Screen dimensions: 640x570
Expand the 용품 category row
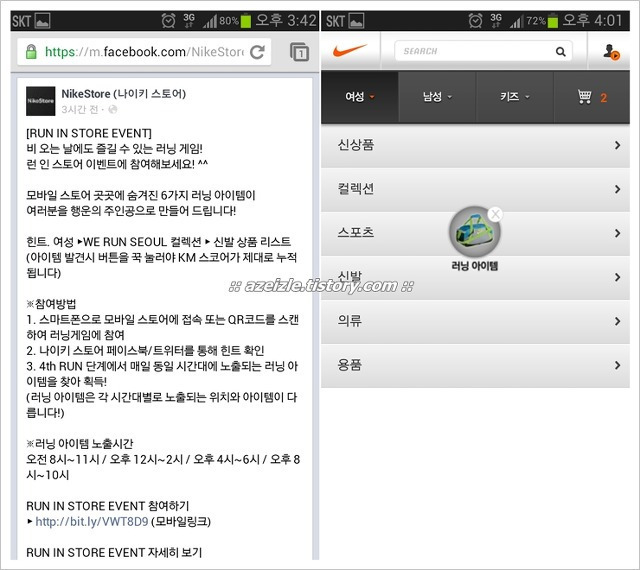[x=475, y=365]
